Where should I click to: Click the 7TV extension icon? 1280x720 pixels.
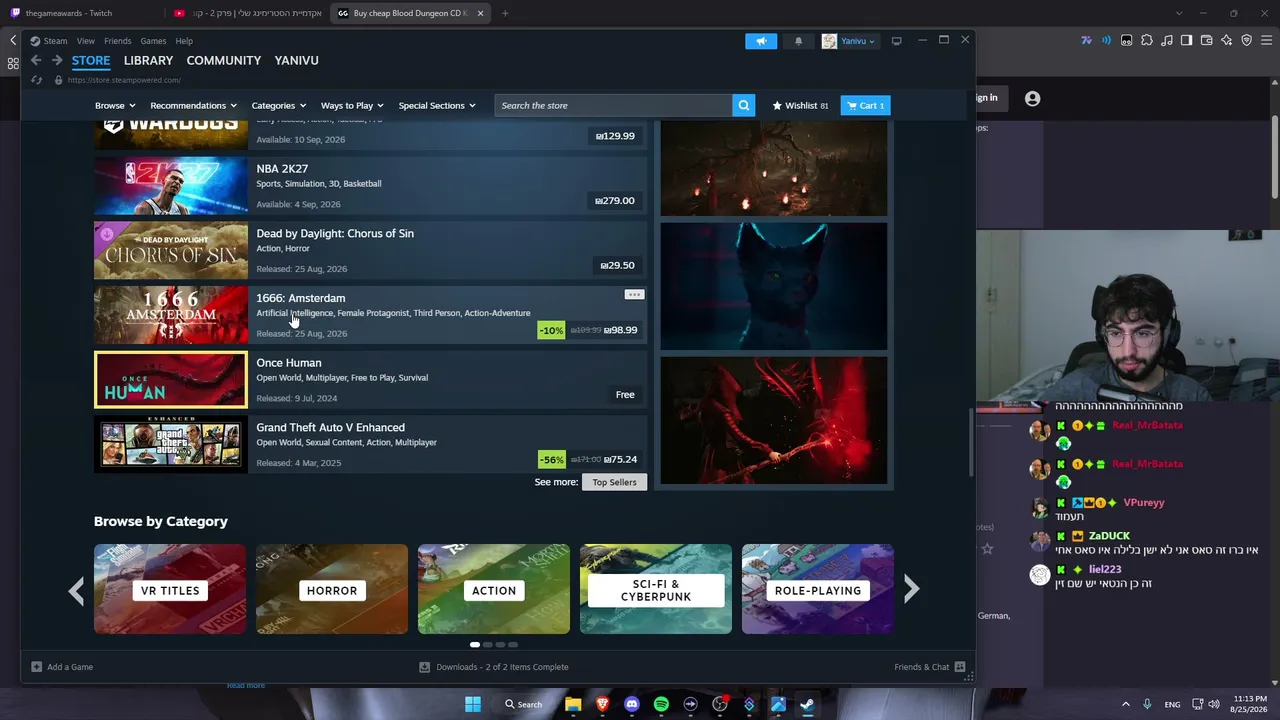[x=1086, y=40]
